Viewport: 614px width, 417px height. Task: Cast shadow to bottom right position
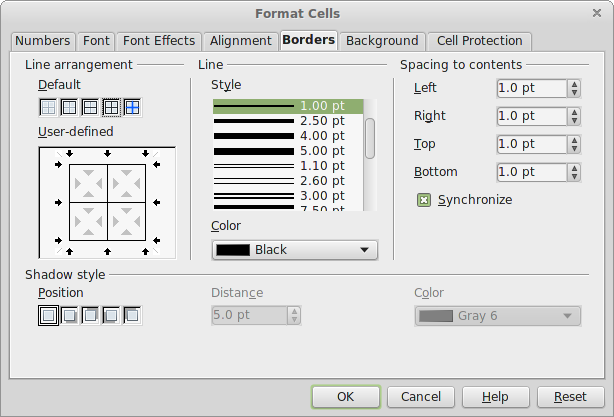pos(68,316)
